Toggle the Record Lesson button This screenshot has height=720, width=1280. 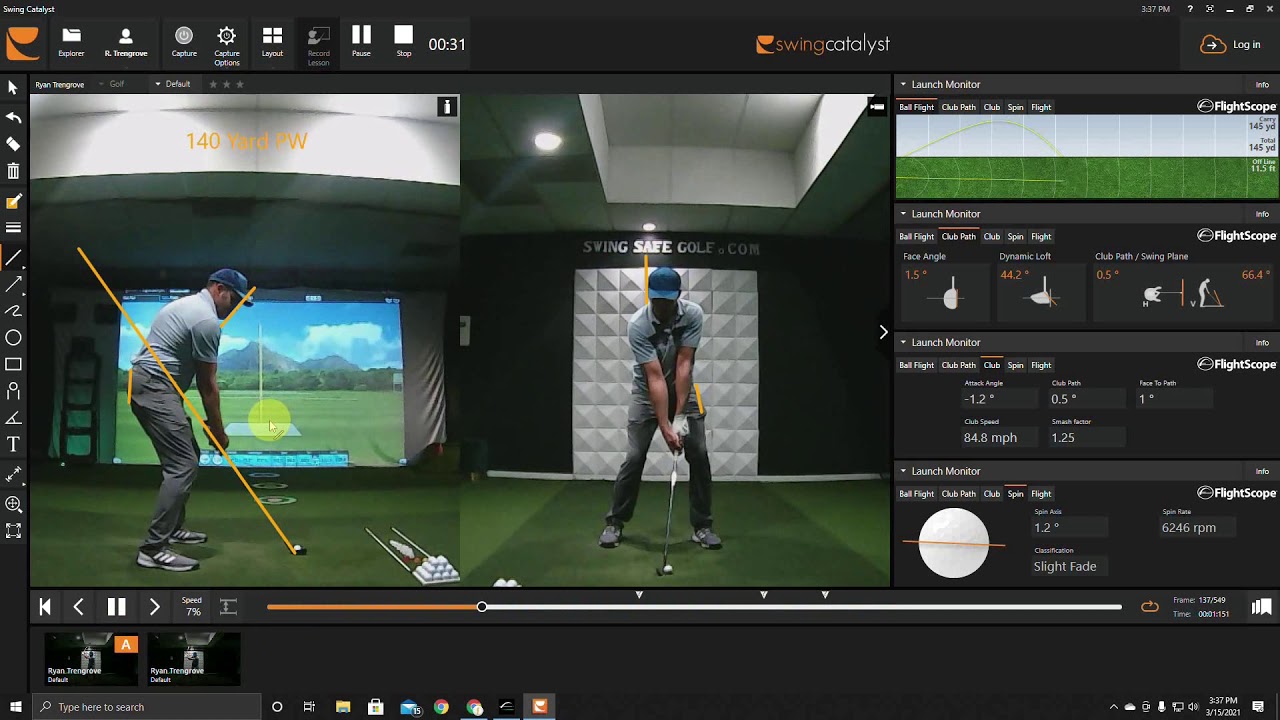point(318,44)
